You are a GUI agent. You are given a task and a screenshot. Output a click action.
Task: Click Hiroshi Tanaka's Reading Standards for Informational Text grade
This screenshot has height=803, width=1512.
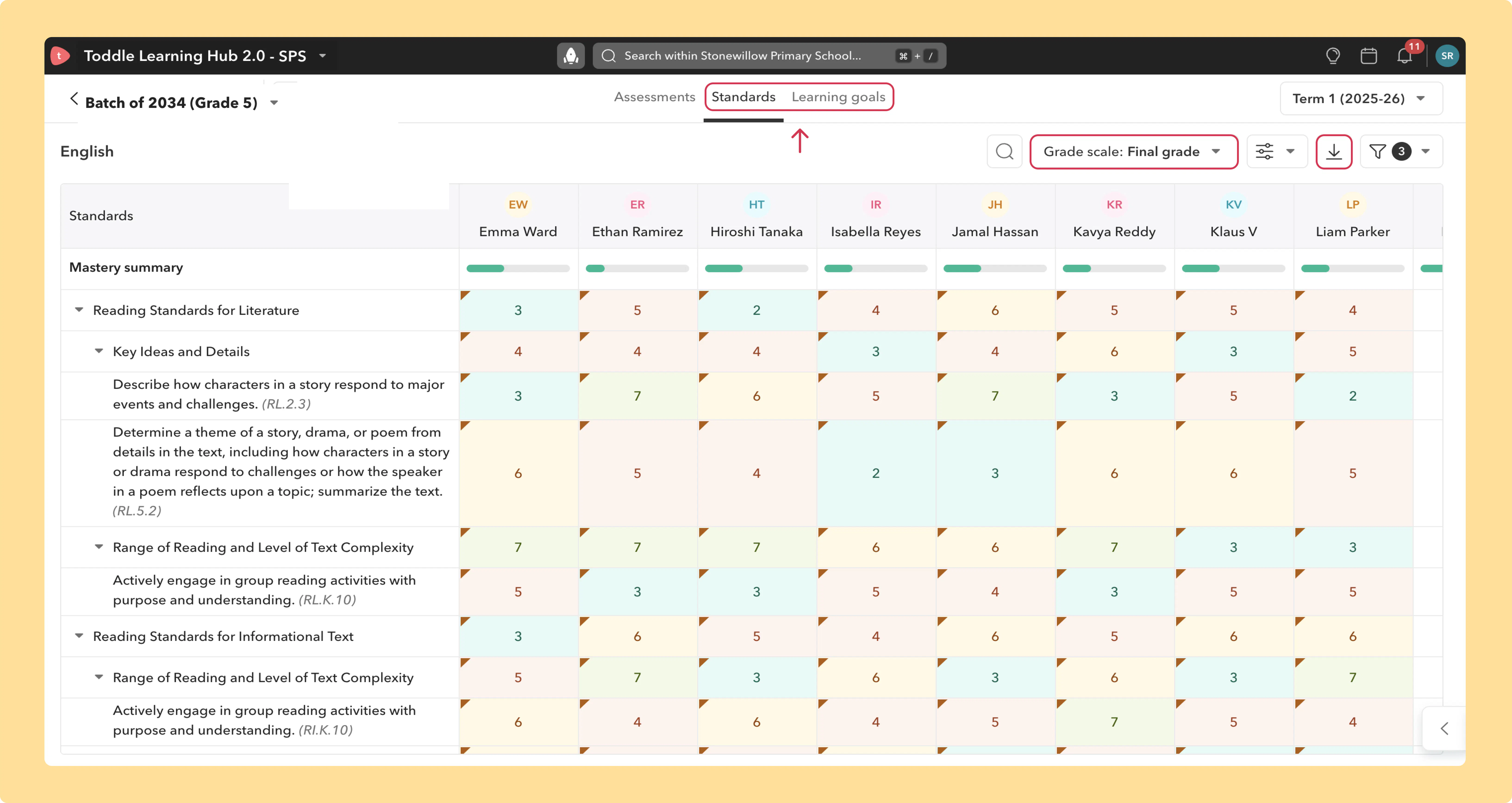pyautogui.click(x=757, y=636)
